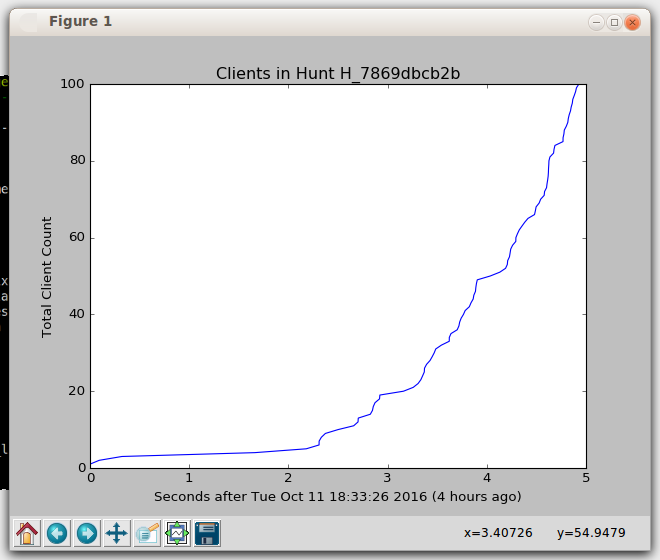The image size is (660, 560).
Task: Minimize the Figure 1 window
Action: coord(596,22)
